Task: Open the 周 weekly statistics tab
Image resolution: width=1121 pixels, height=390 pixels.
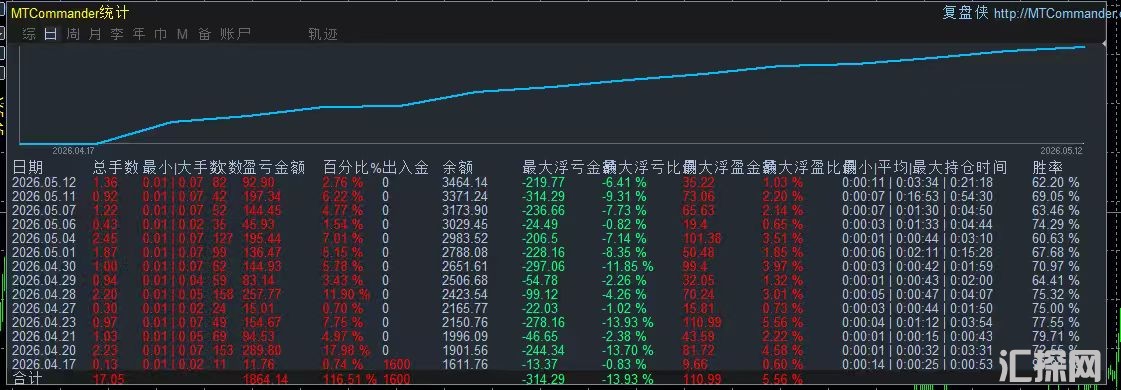Action: click(x=73, y=34)
